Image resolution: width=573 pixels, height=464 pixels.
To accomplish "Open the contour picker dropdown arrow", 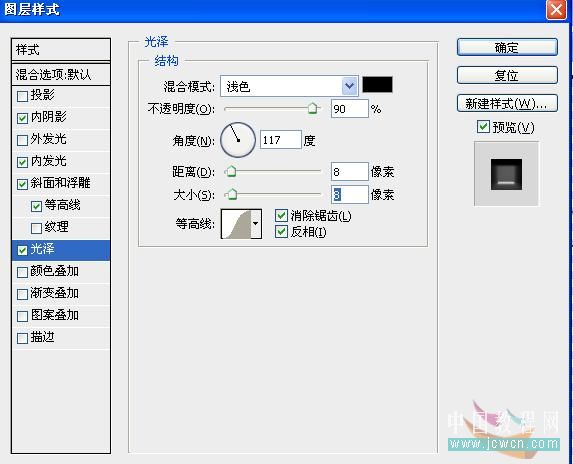I will [256, 224].
